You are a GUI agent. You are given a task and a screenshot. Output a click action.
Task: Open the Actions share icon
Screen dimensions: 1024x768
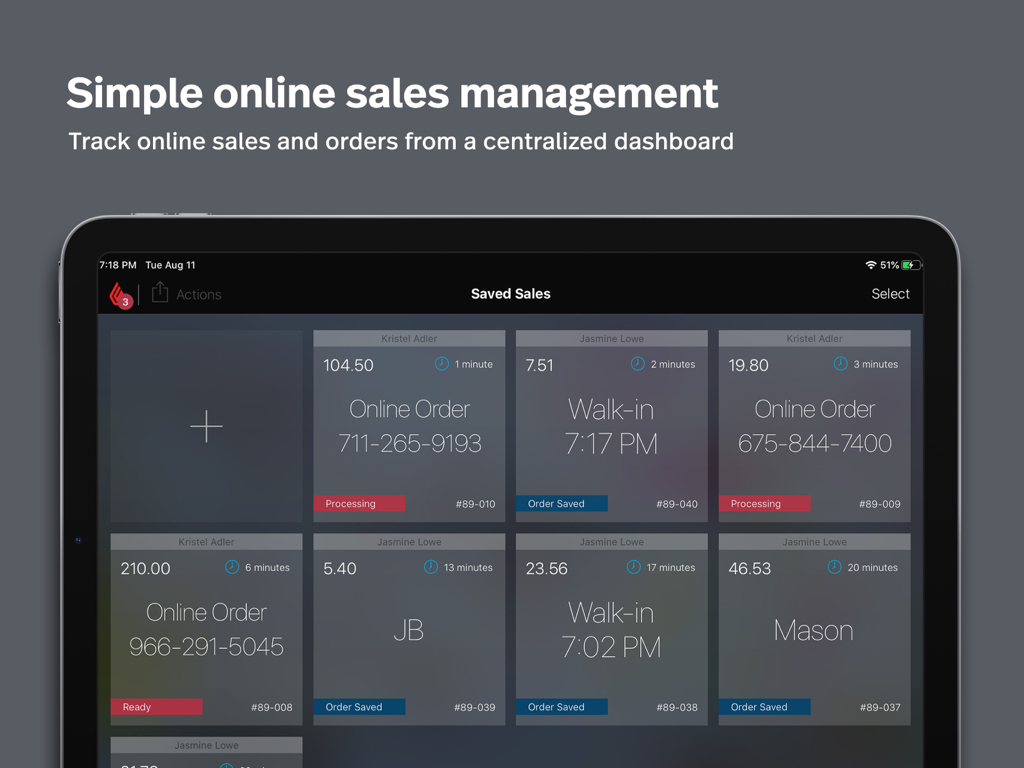161,293
